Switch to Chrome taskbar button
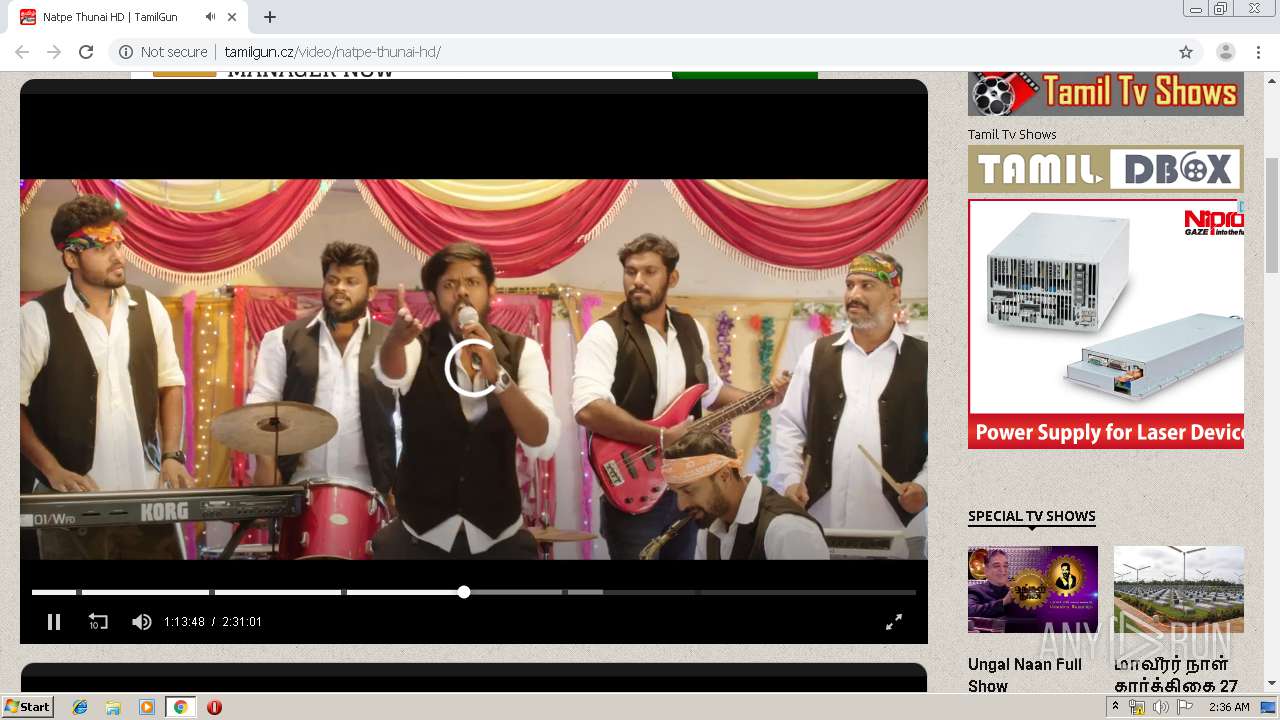The image size is (1280, 720). point(180,707)
